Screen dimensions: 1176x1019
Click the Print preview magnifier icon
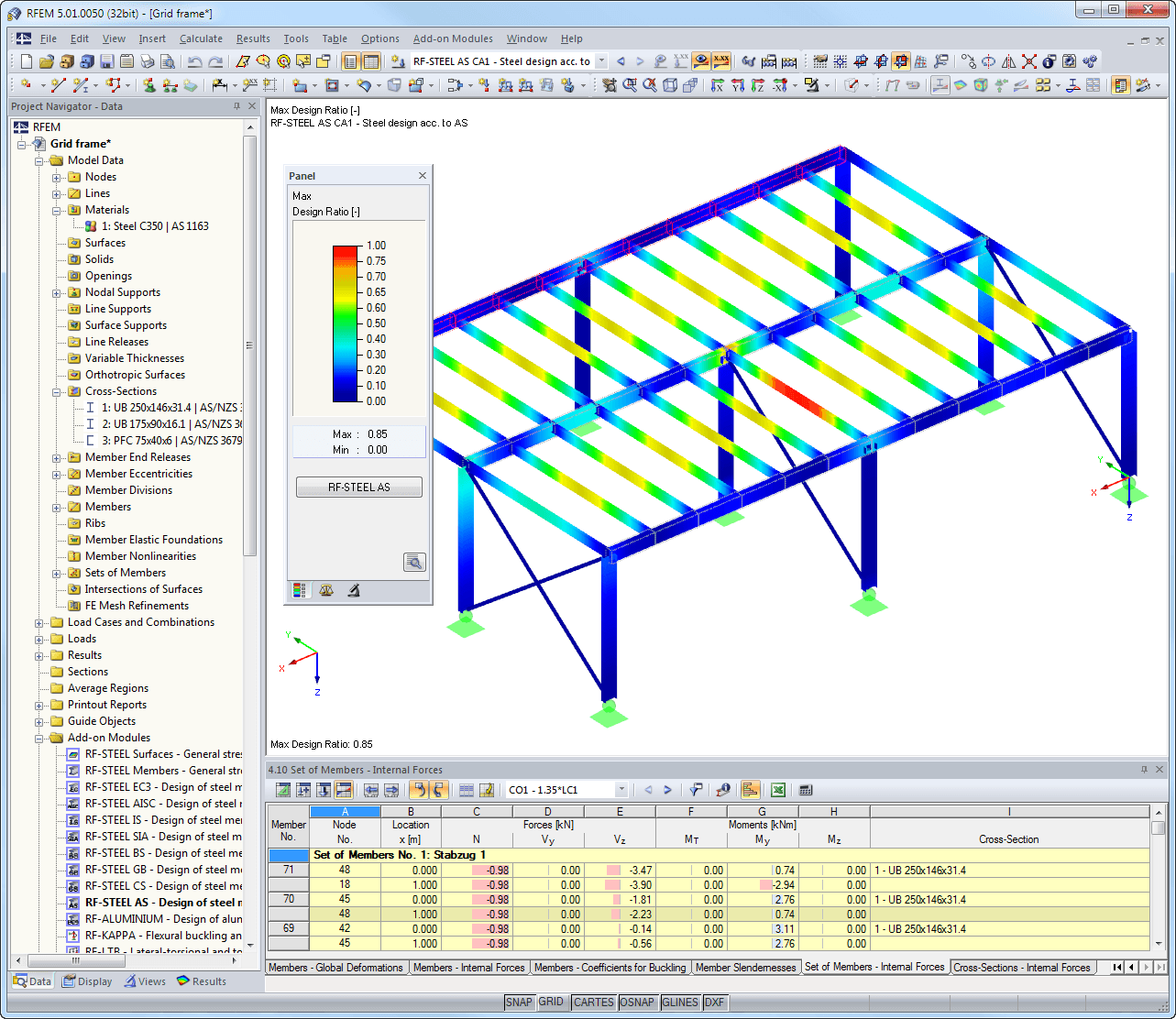click(168, 61)
